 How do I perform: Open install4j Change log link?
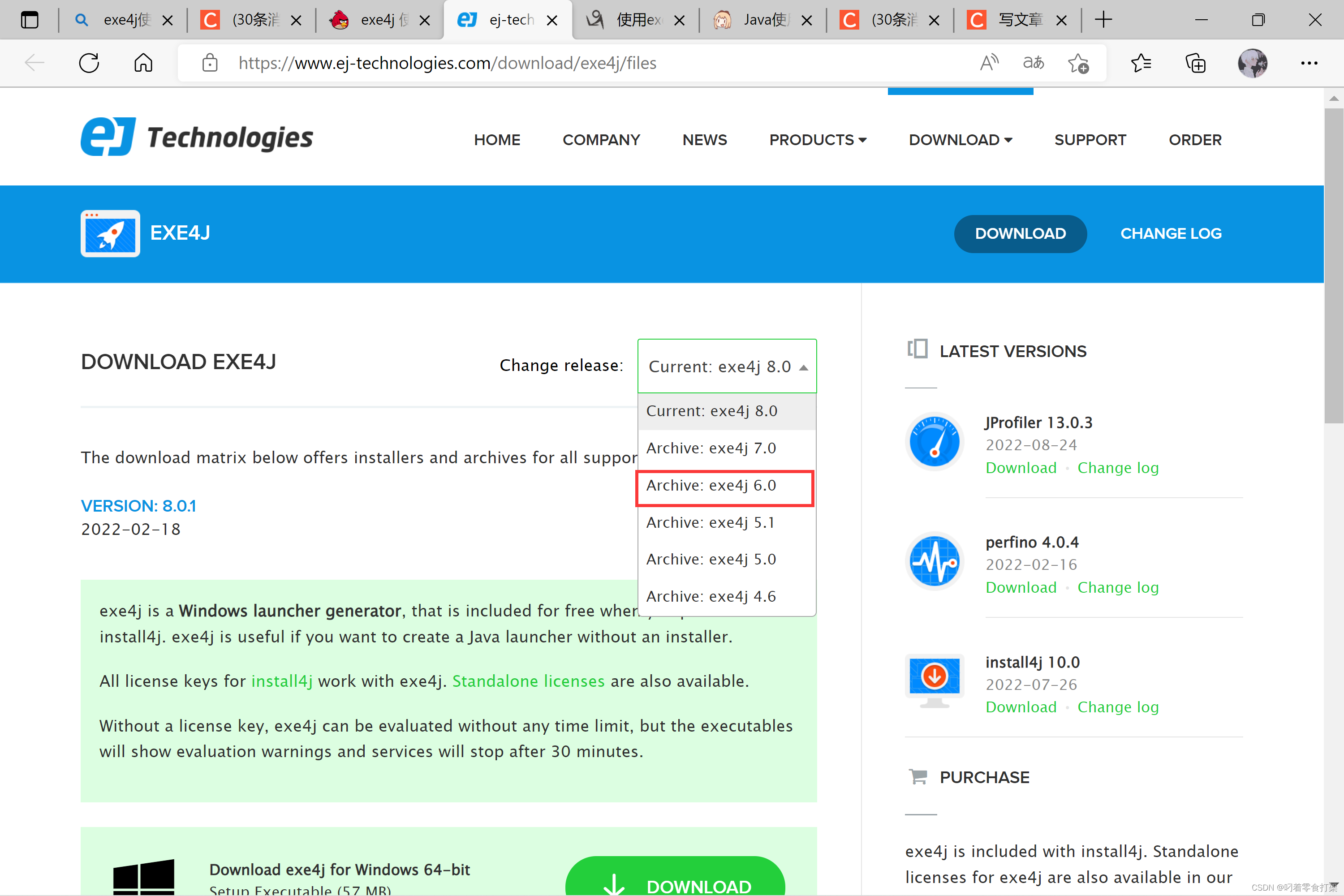coord(1118,707)
